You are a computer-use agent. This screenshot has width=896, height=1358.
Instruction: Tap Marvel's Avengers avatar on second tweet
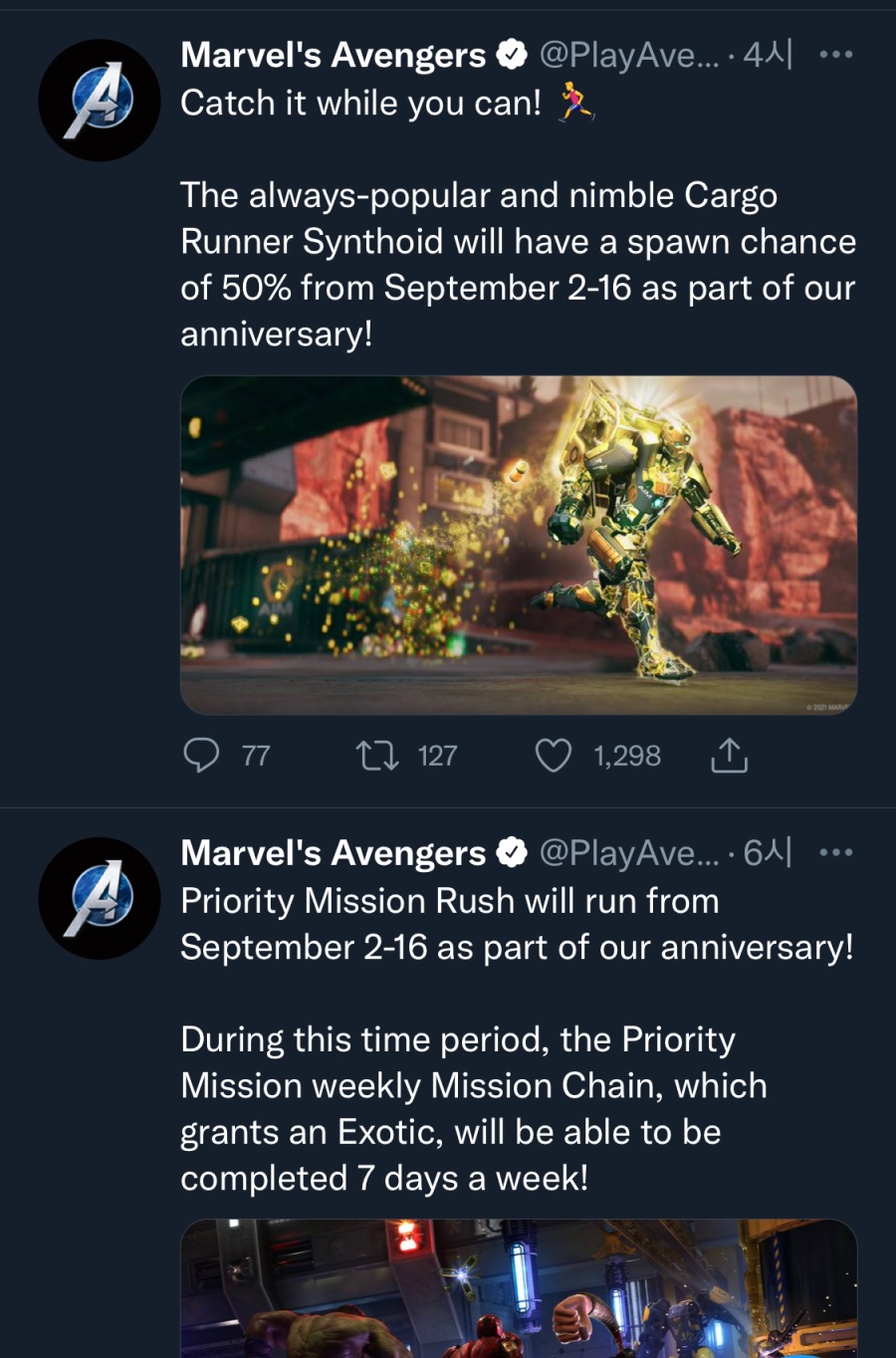(x=100, y=898)
